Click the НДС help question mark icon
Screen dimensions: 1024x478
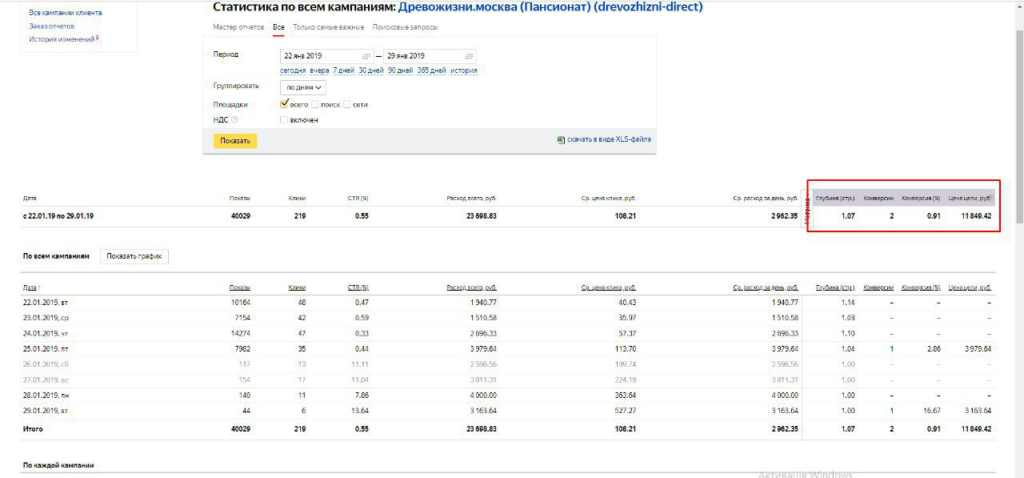[234, 120]
